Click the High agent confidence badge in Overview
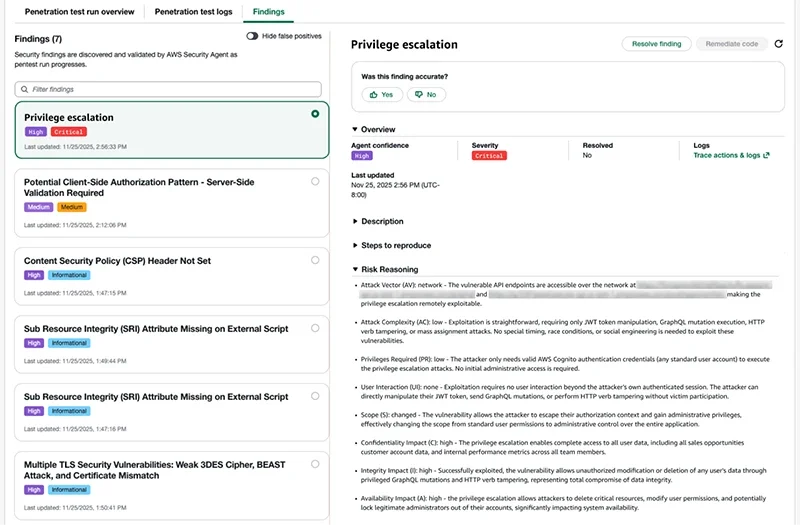 tap(362, 156)
